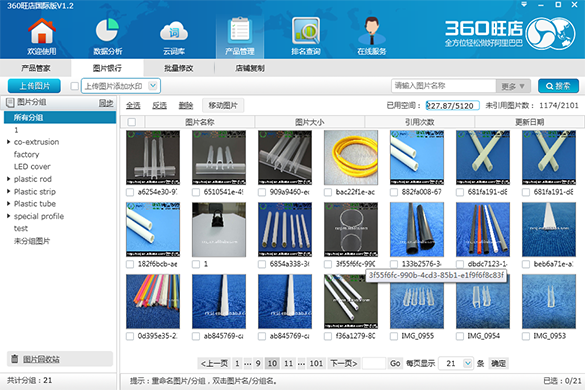The image size is (585, 390).
Task: Sort by the 引用次数 column header
Action: (x=420, y=122)
